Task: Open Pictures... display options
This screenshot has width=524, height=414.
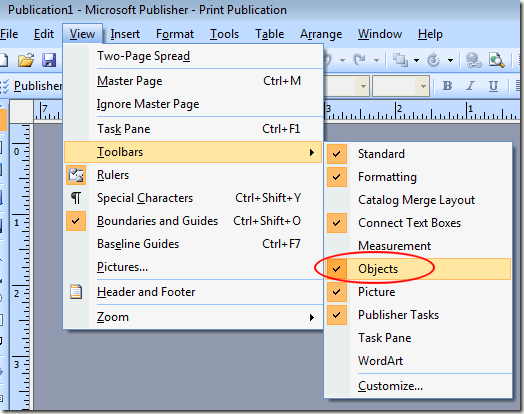Action: tap(193, 267)
